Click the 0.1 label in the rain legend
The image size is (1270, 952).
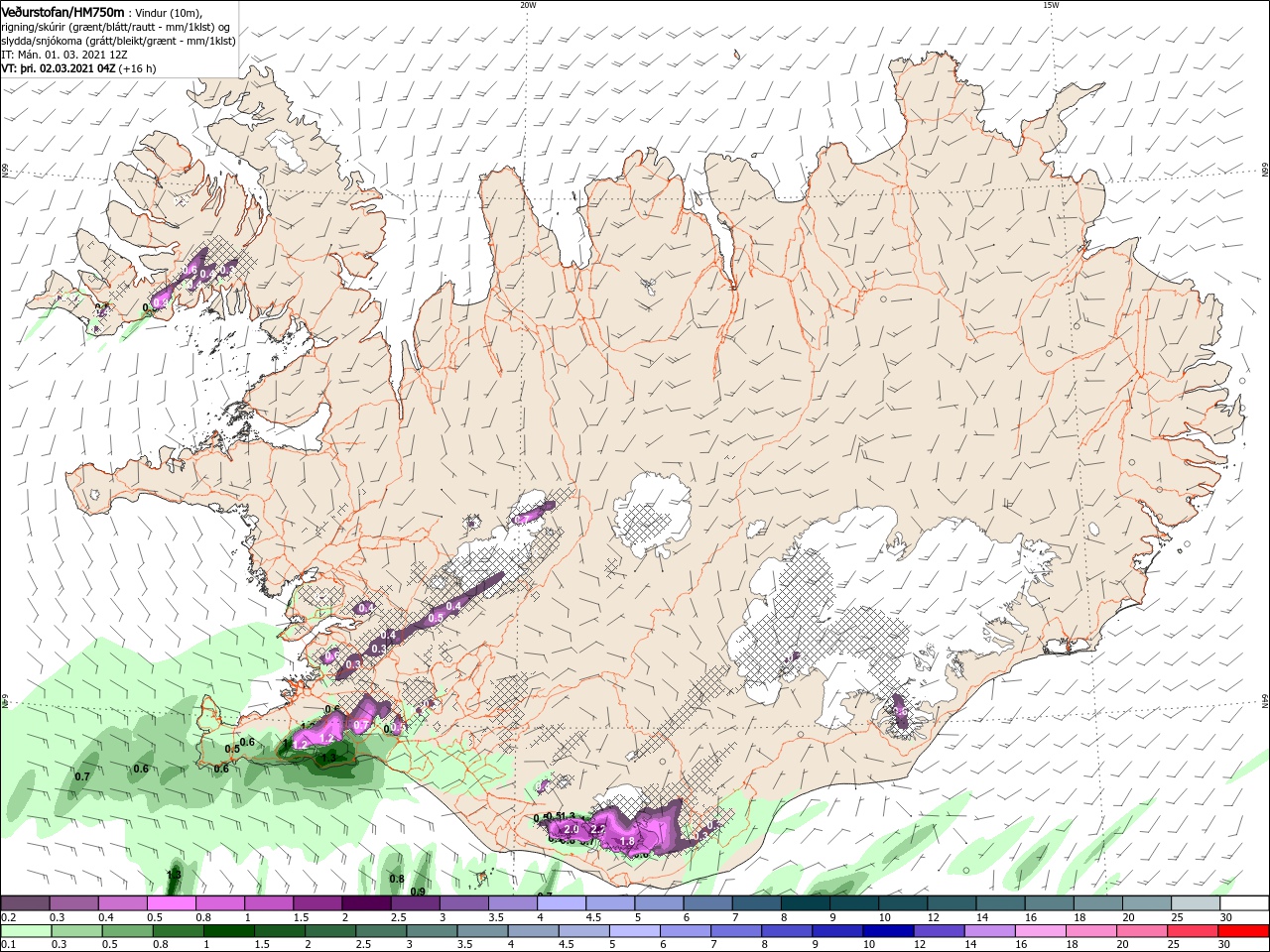[x=8, y=944]
